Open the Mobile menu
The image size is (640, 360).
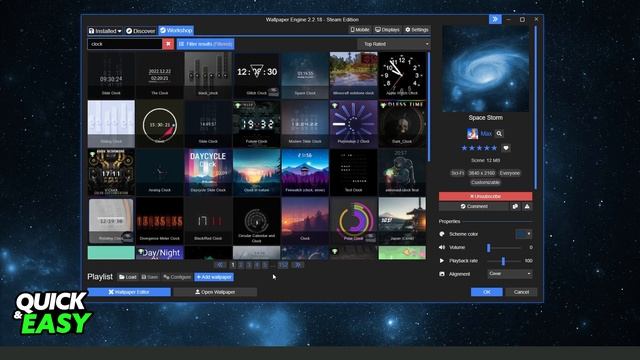[x=360, y=30]
